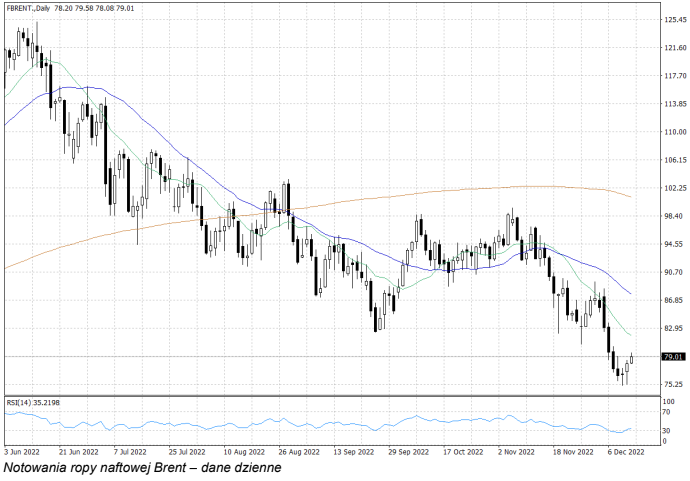
Task: Click the 3 Jun 2022 date label
Action: click(22, 451)
